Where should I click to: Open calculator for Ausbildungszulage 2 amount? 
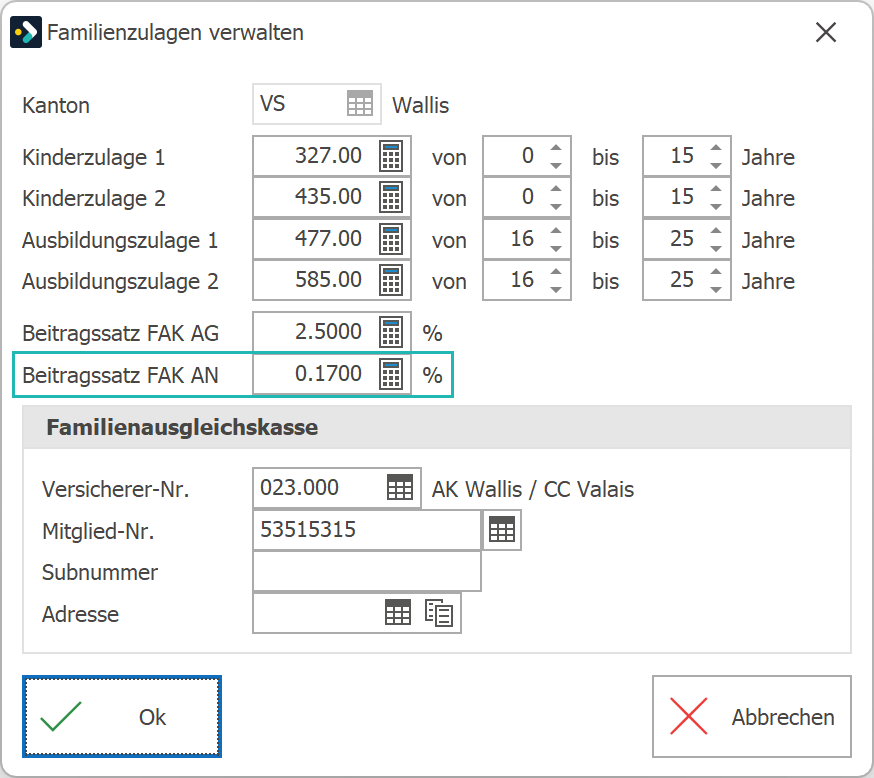pyautogui.click(x=391, y=281)
